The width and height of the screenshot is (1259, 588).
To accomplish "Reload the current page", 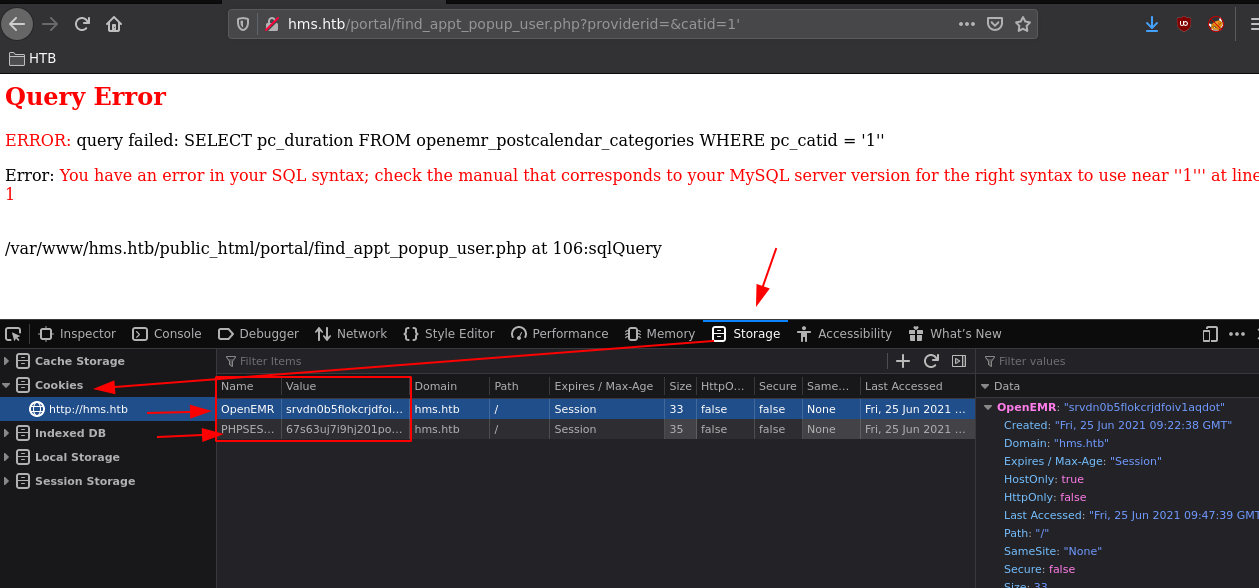I will click(x=82, y=24).
